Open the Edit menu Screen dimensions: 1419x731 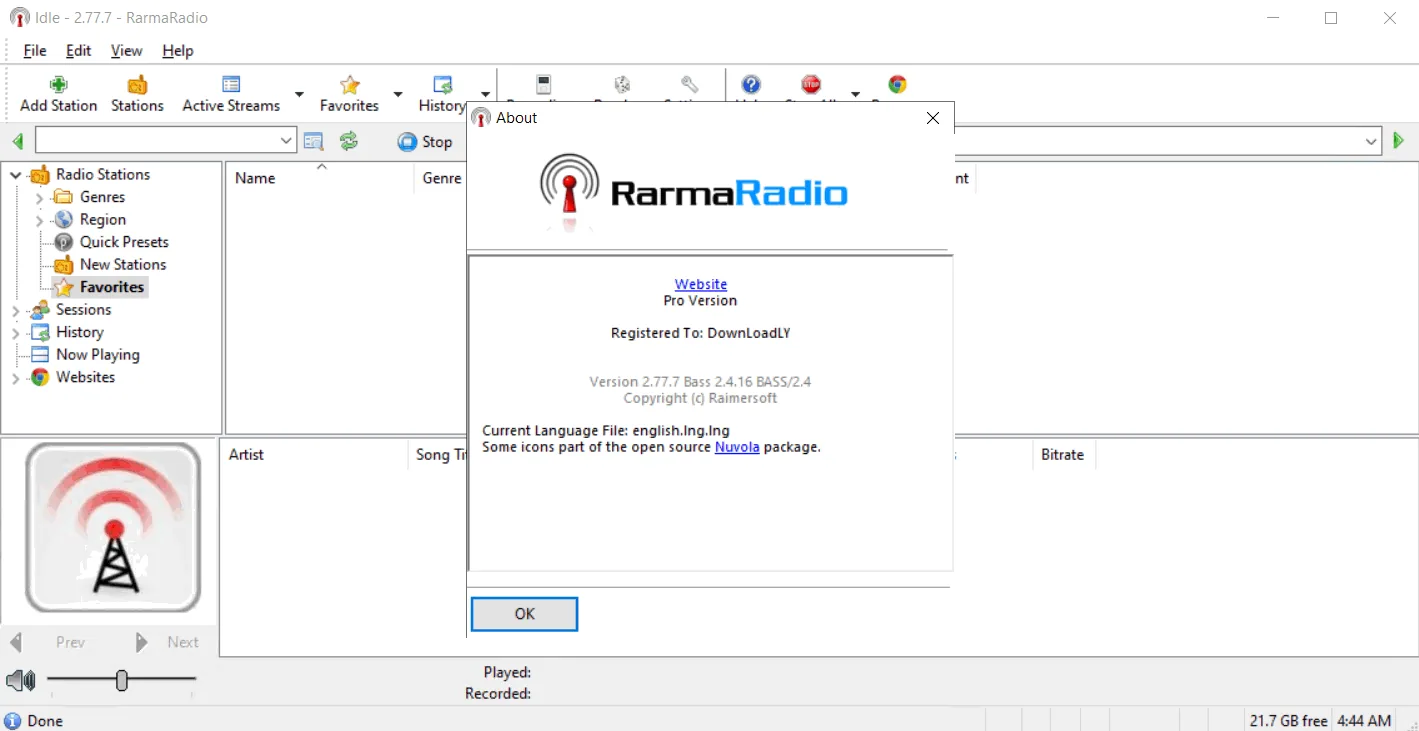pos(78,51)
